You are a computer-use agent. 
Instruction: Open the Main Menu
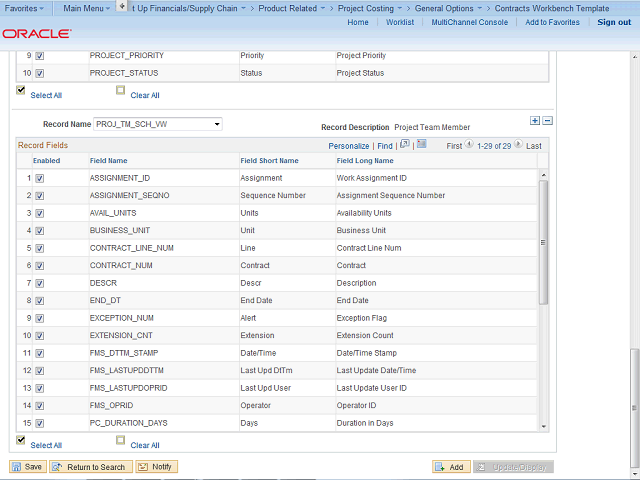87,8
